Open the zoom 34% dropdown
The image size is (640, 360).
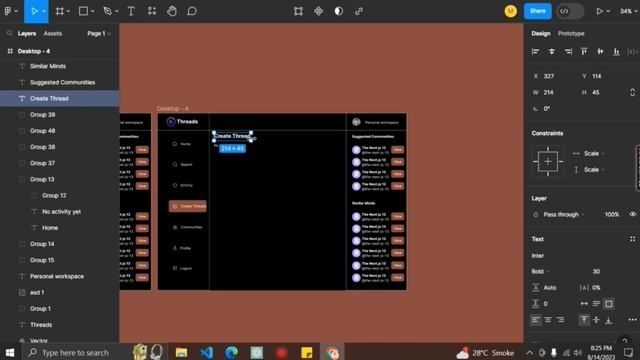point(629,11)
